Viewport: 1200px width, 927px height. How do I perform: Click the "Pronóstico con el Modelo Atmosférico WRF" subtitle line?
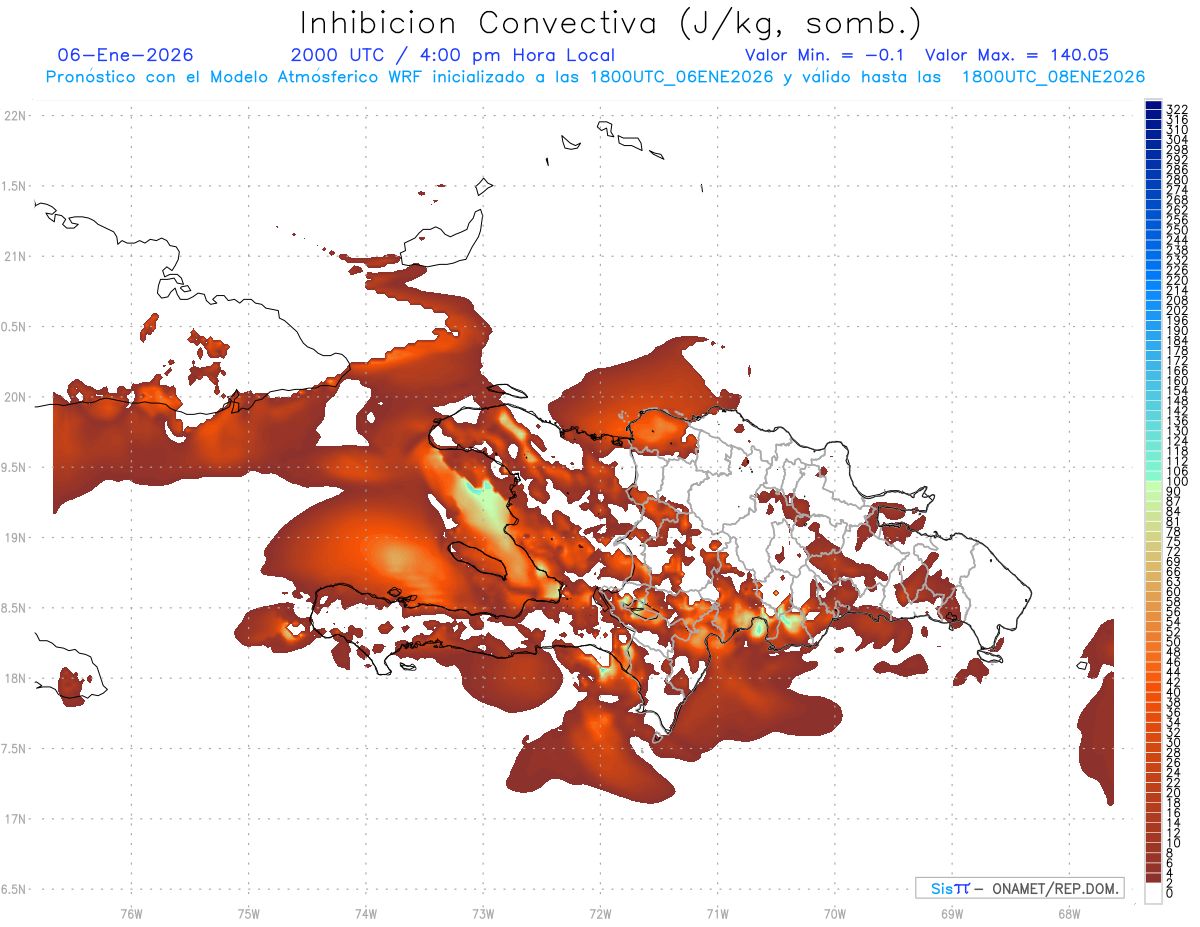pyautogui.click(x=595, y=77)
